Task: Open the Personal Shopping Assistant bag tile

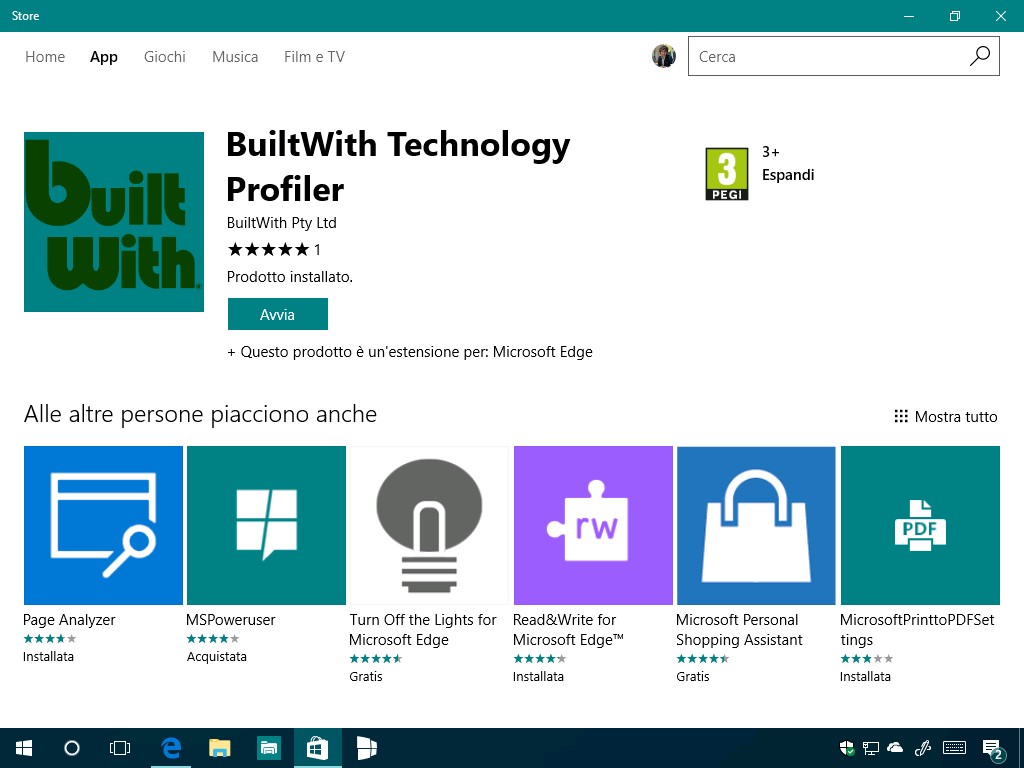Action: (756, 525)
